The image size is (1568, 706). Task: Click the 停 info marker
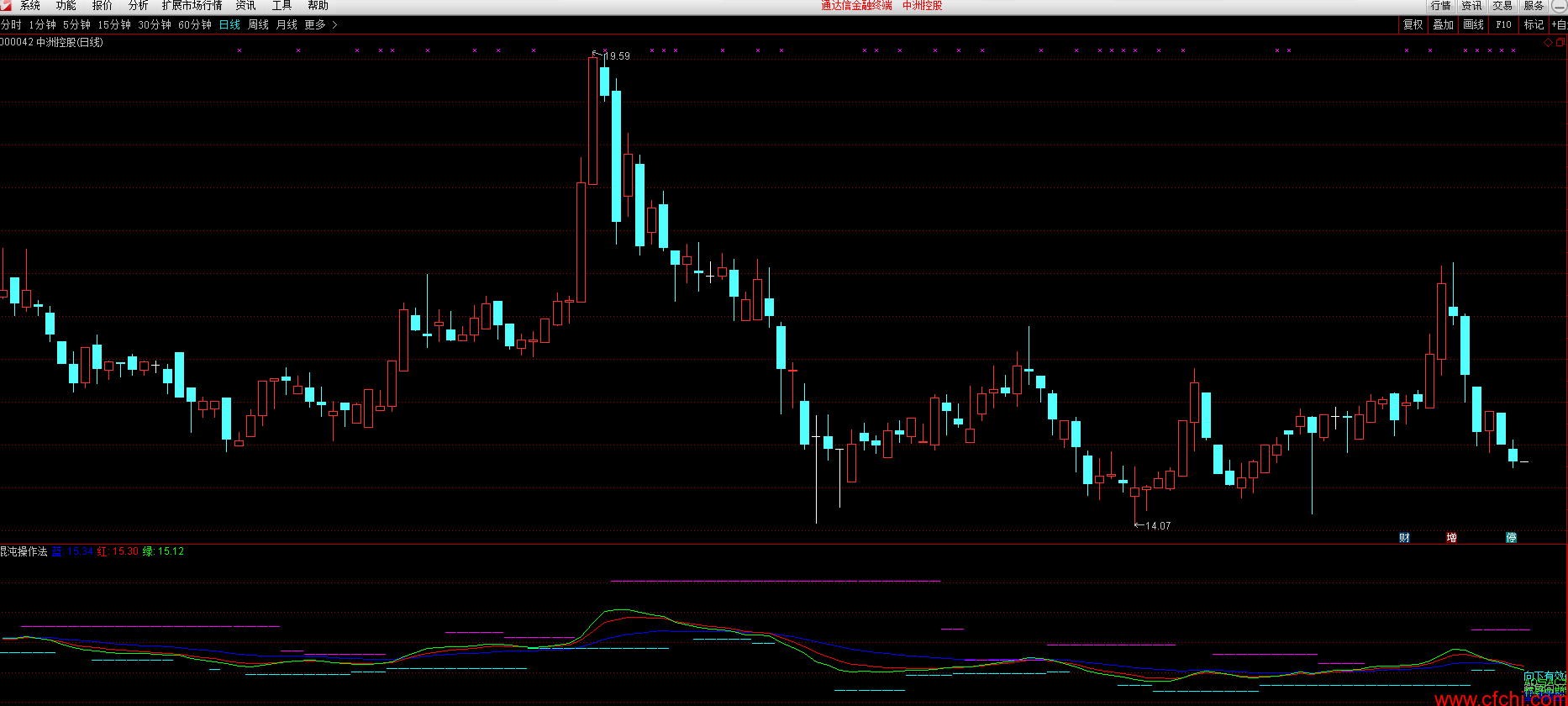[x=1511, y=538]
